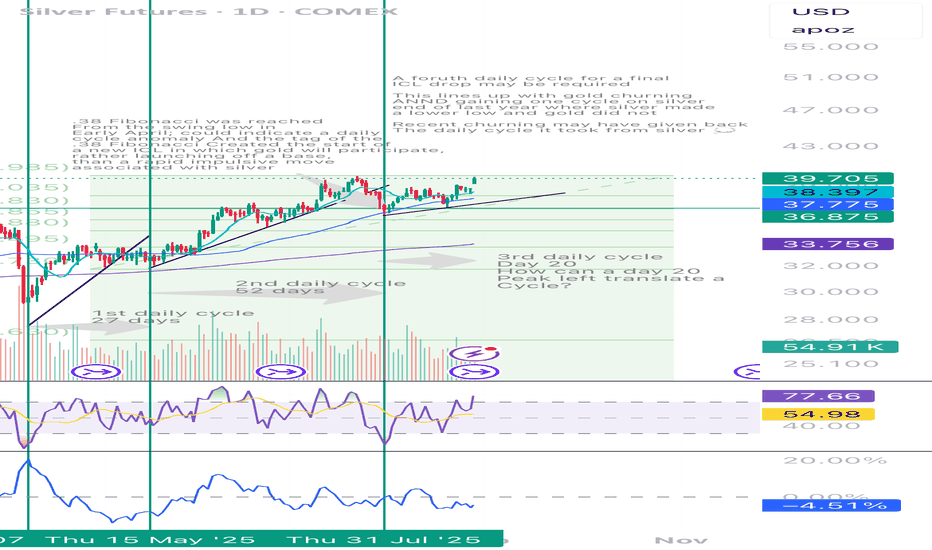Open event marker below 2nd daily cycle
The width and height of the screenshot is (932, 550).
(281, 372)
